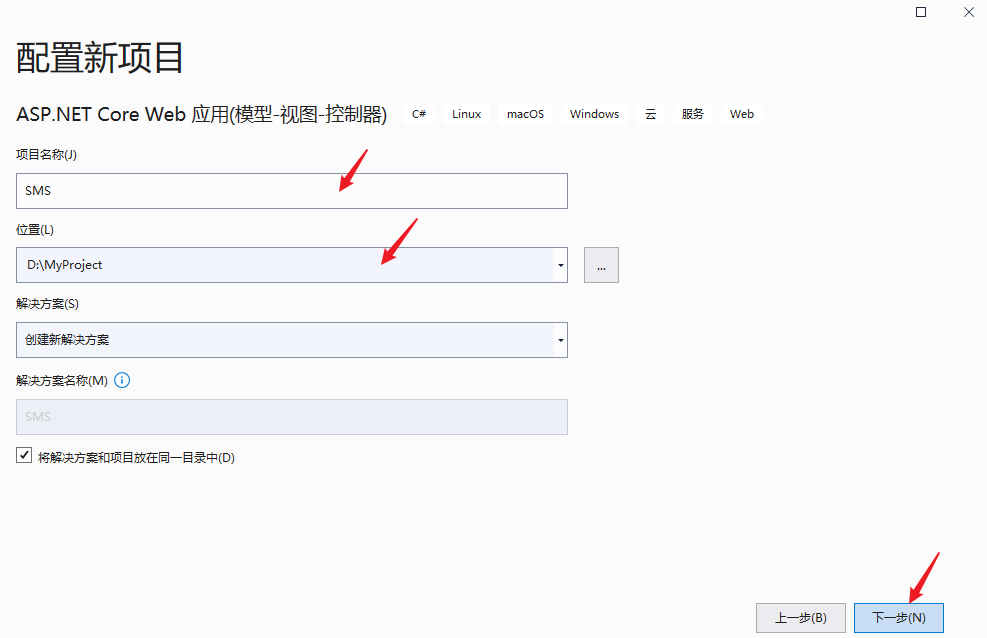
Task: Click the 云 cloud tag
Action: (x=650, y=114)
